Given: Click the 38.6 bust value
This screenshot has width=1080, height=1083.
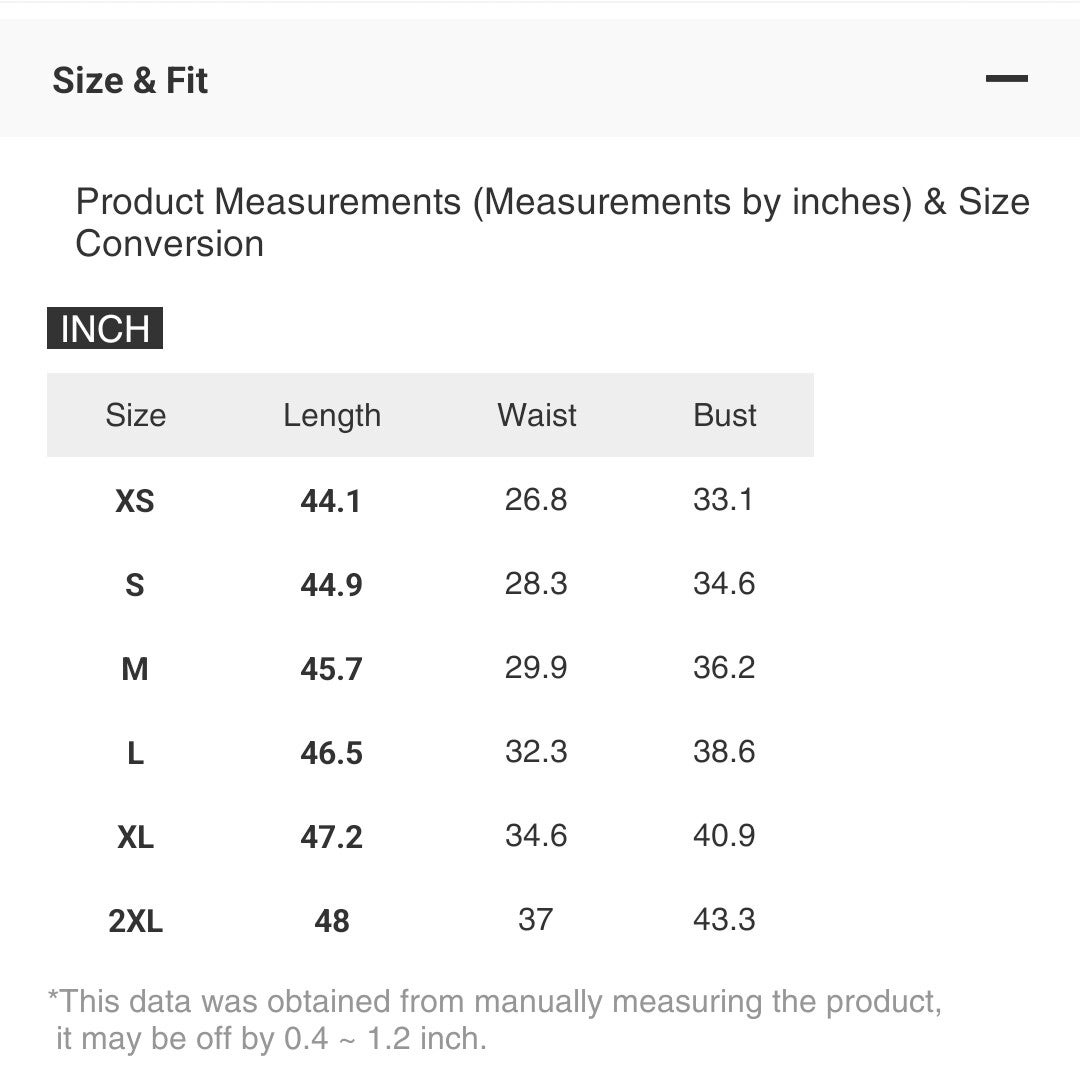Looking at the screenshot, I should 724,751.
